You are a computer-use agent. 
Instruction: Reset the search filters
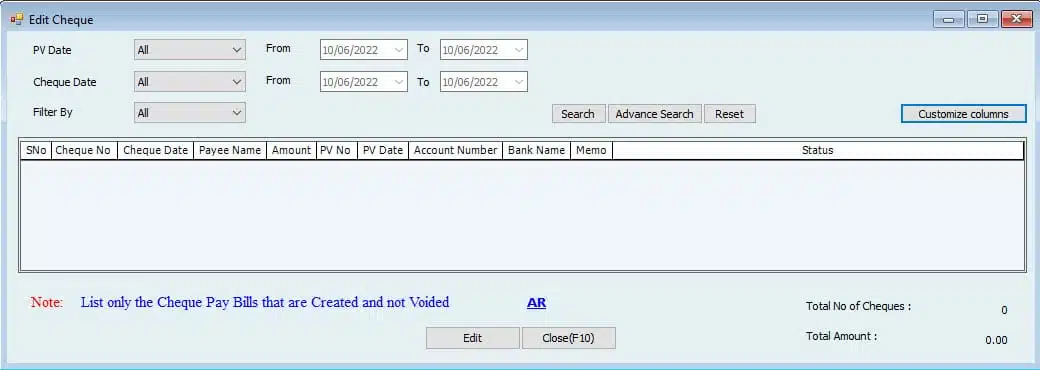730,114
